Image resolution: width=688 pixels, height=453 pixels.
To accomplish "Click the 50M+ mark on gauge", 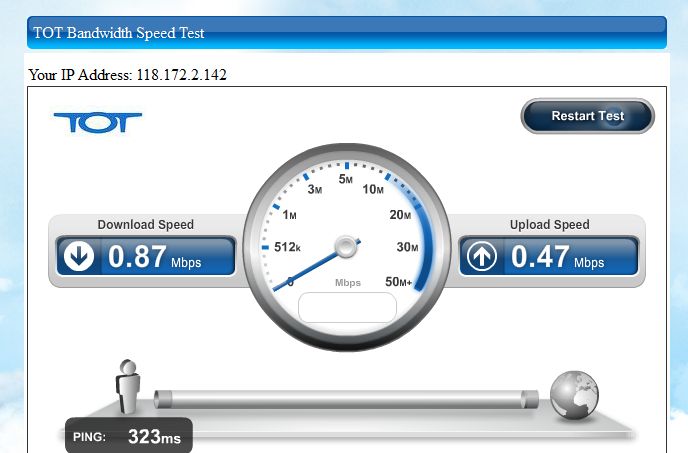I will coord(398,281).
